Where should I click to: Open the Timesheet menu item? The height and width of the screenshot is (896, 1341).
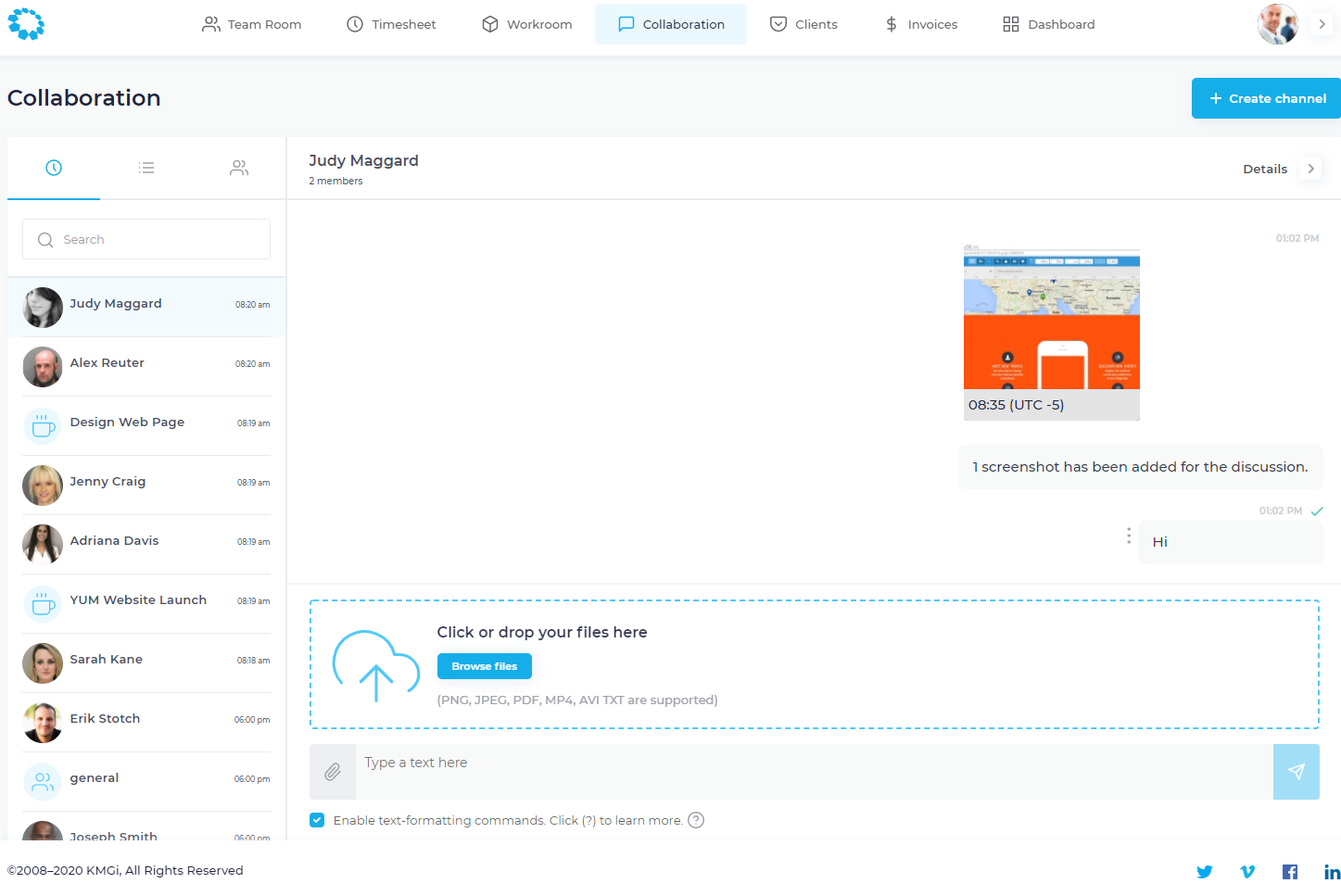[391, 24]
